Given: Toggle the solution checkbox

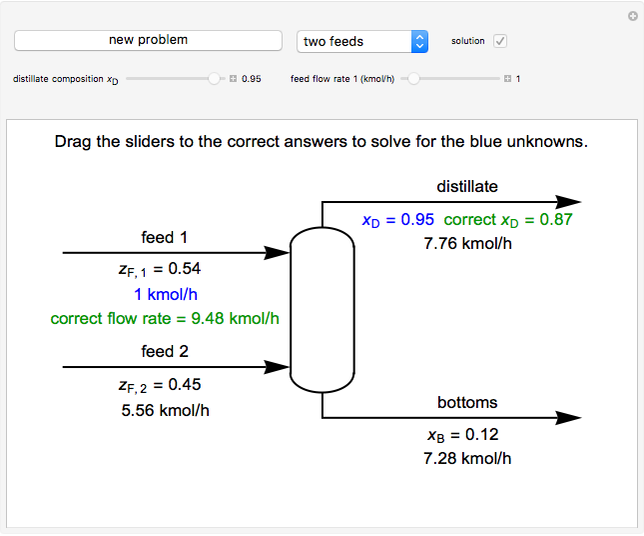Looking at the screenshot, I should 500,41.
